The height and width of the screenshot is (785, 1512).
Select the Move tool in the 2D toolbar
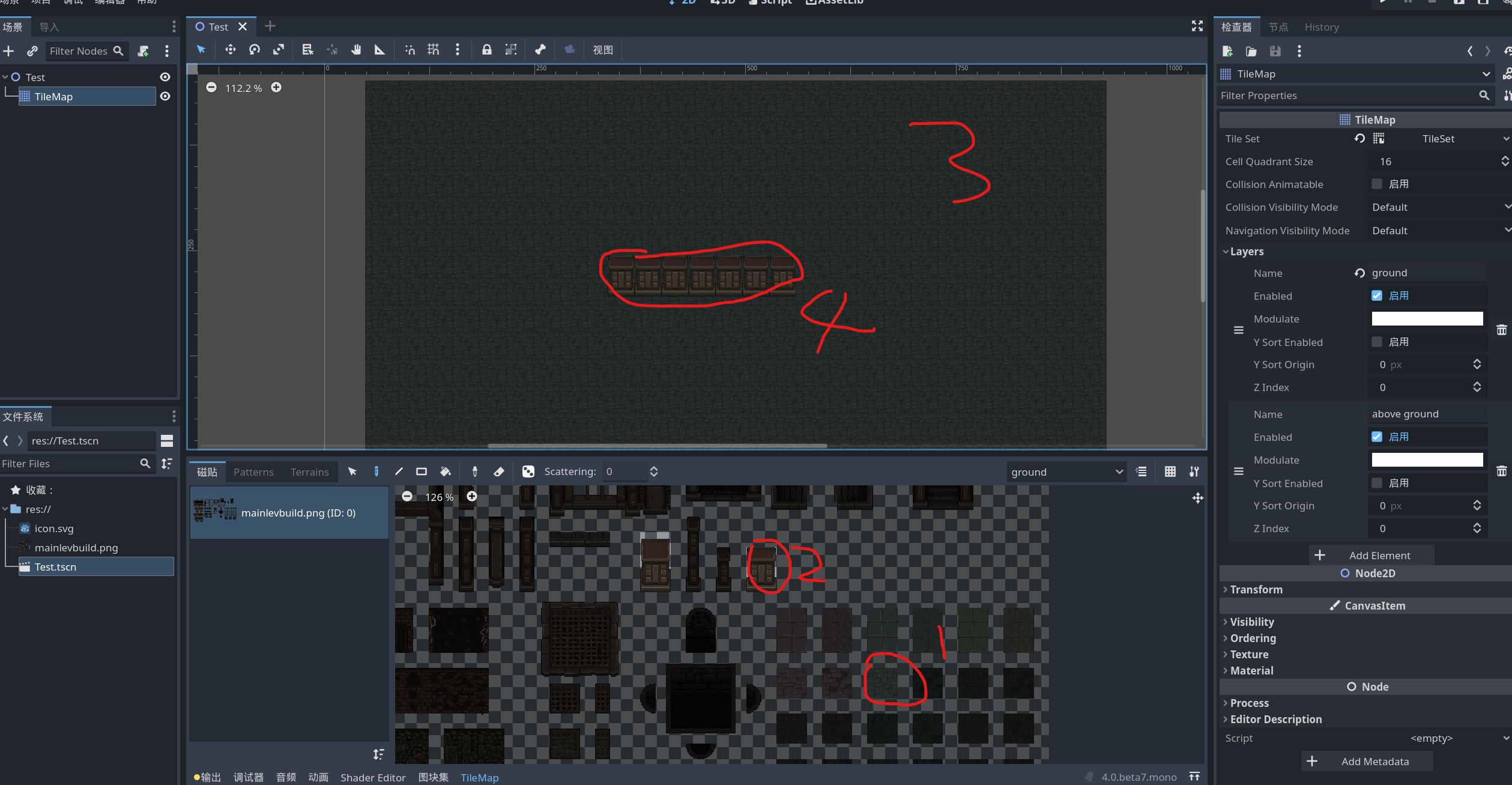pos(231,50)
